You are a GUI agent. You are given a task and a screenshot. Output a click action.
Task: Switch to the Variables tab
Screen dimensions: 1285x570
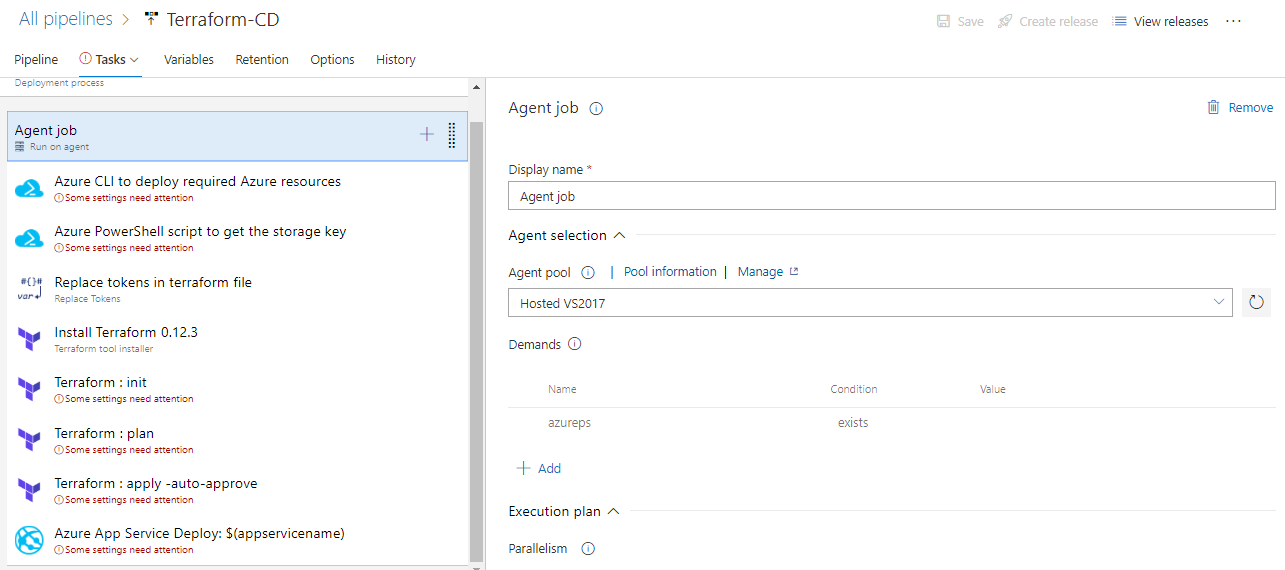click(189, 60)
